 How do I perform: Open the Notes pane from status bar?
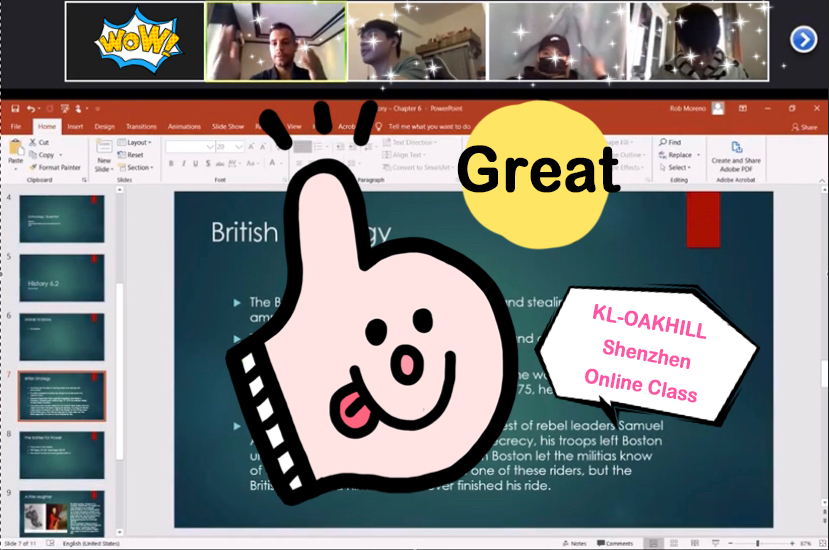click(x=575, y=543)
